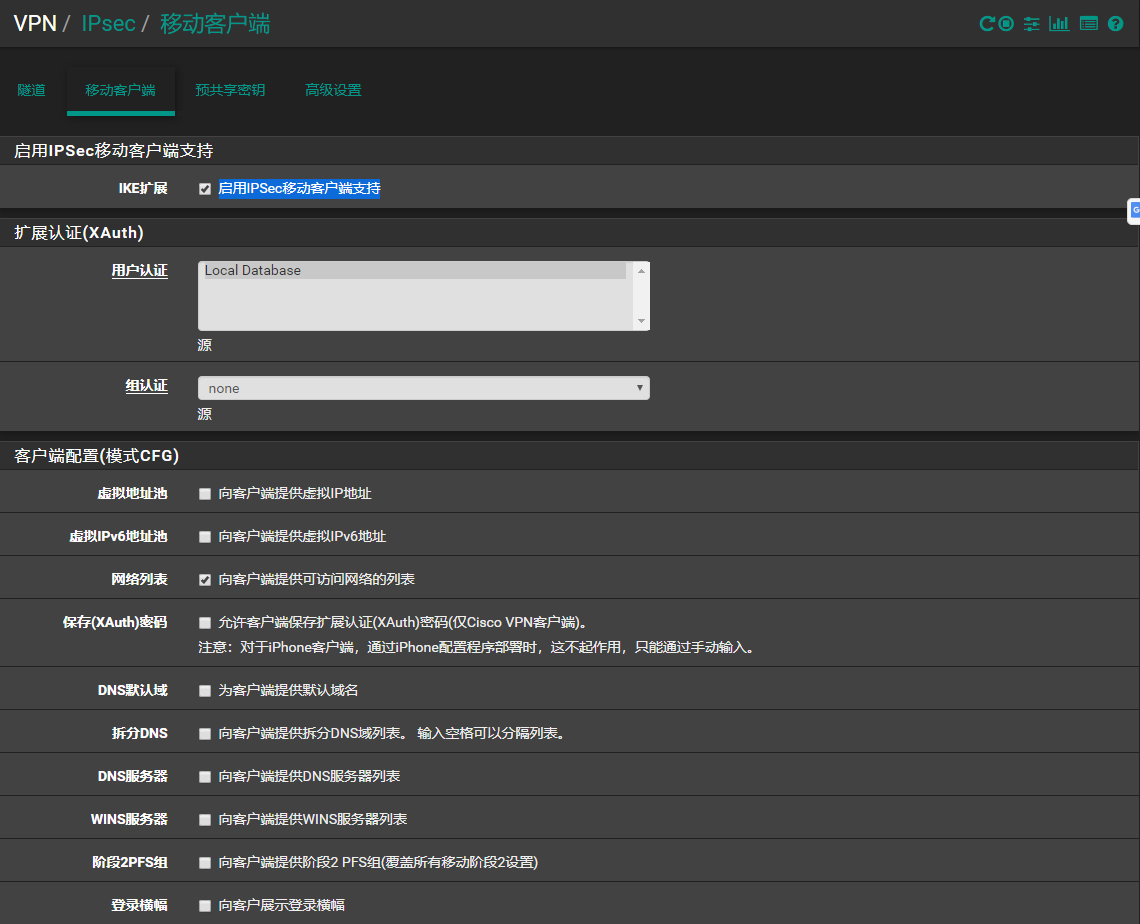1140x924 pixels.
Task: Click the IPsec breadcrumb link
Action: coord(108,24)
